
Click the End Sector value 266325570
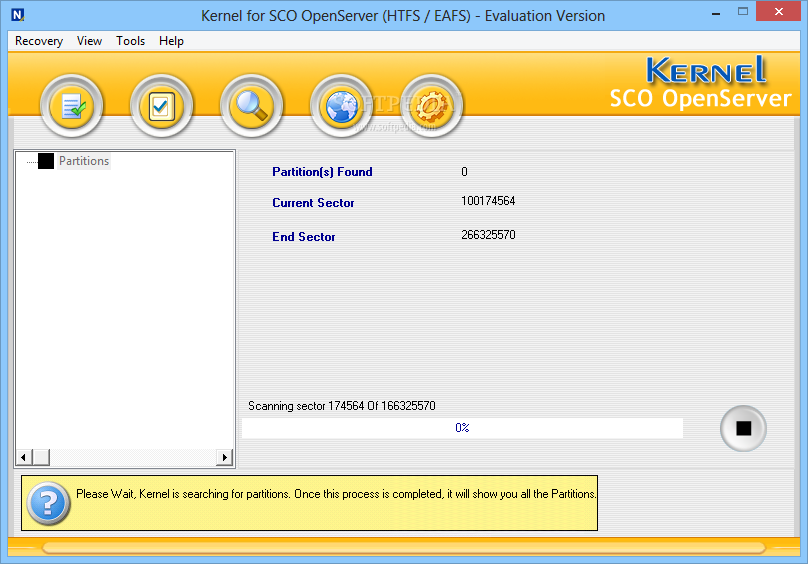pyautogui.click(x=488, y=235)
